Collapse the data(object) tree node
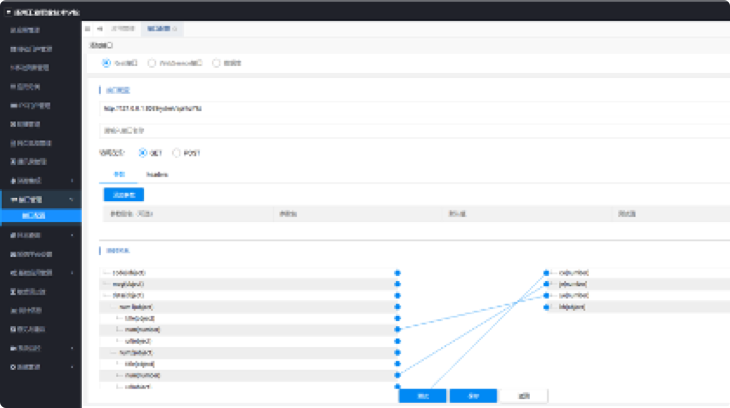 [x=106, y=296]
